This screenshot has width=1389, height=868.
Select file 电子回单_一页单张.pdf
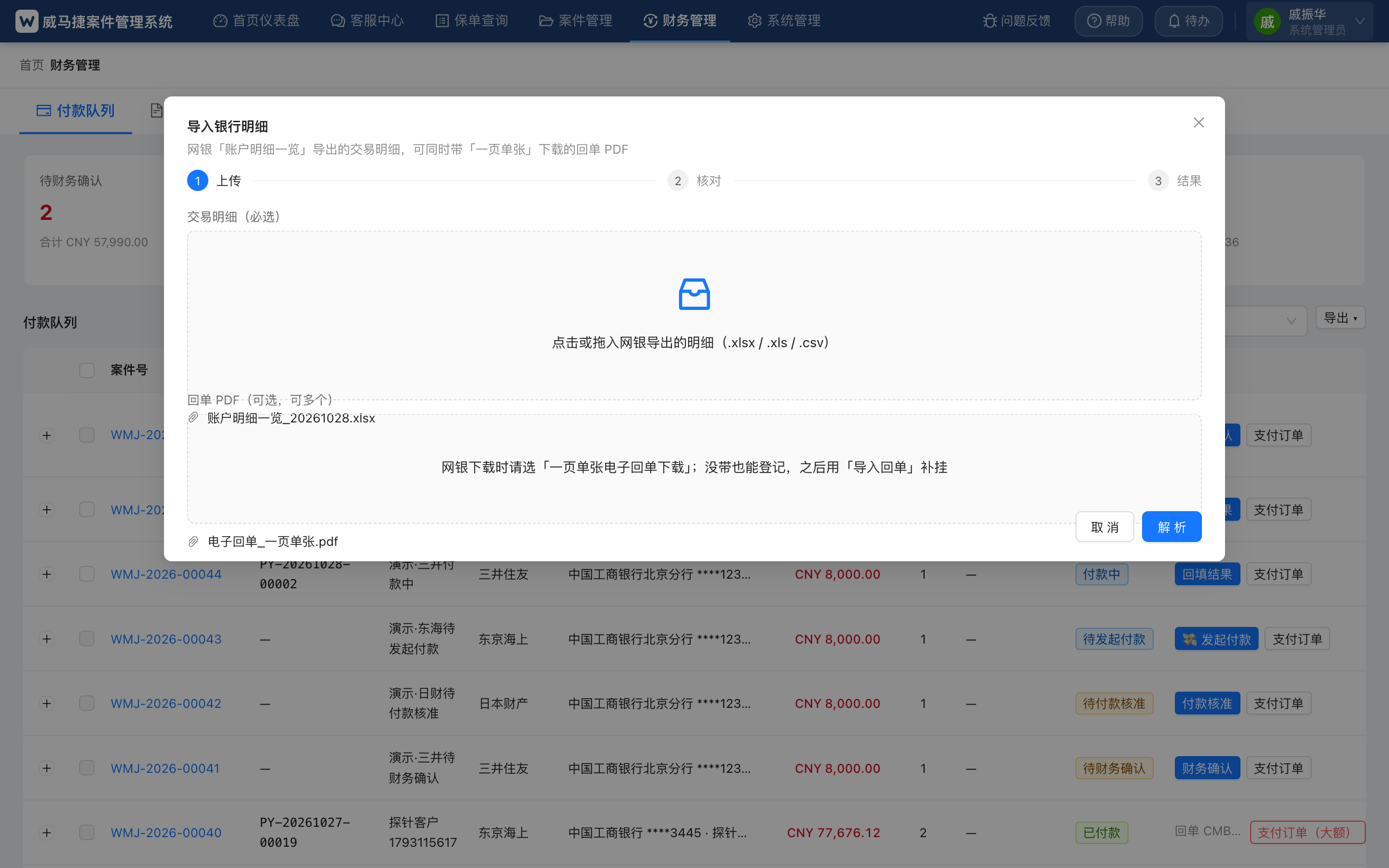[x=273, y=541]
